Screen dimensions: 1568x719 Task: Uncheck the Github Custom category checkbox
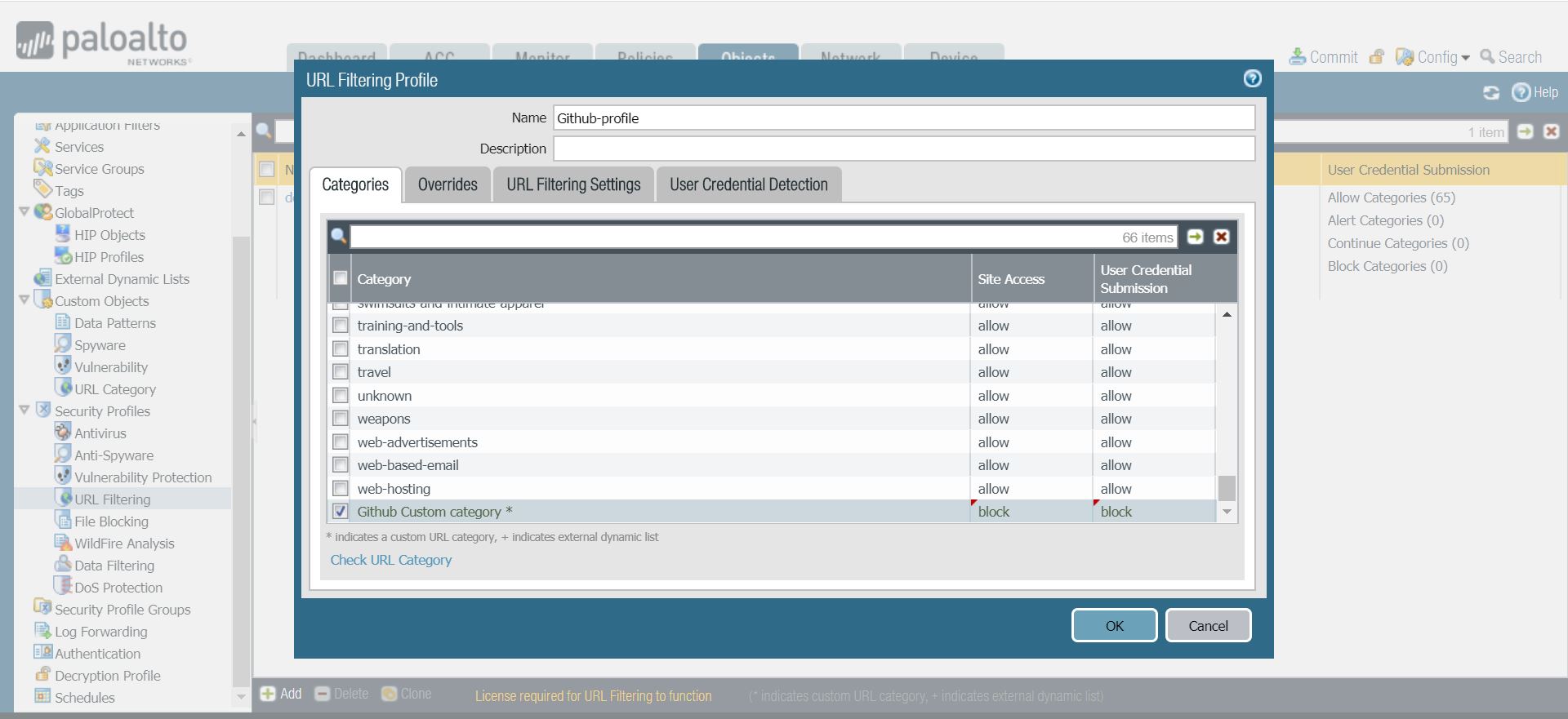coord(341,512)
